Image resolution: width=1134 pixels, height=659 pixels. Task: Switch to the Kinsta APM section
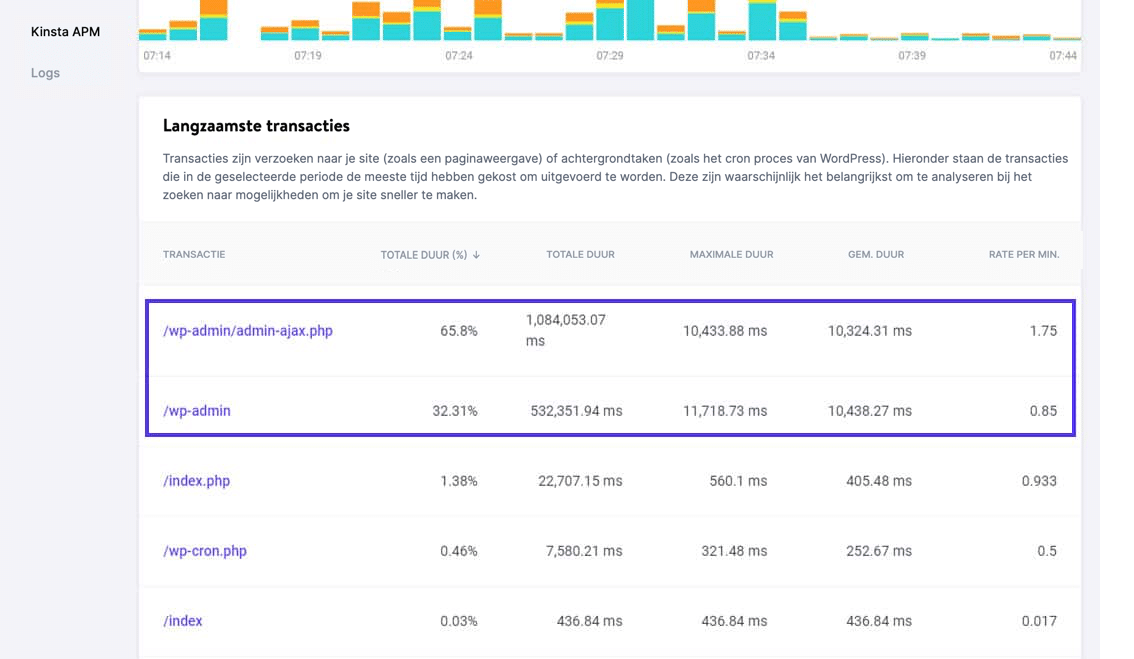64,31
